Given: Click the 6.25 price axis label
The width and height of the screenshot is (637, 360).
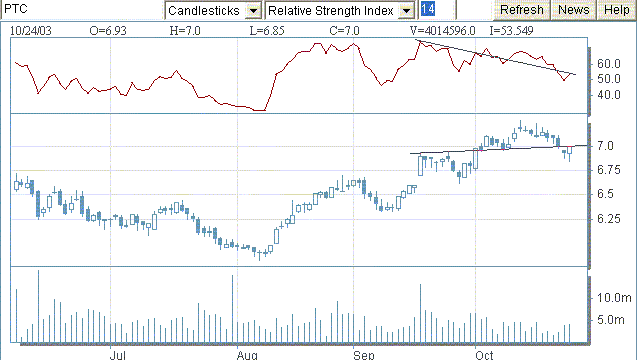Looking at the screenshot, I should point(609,219).
